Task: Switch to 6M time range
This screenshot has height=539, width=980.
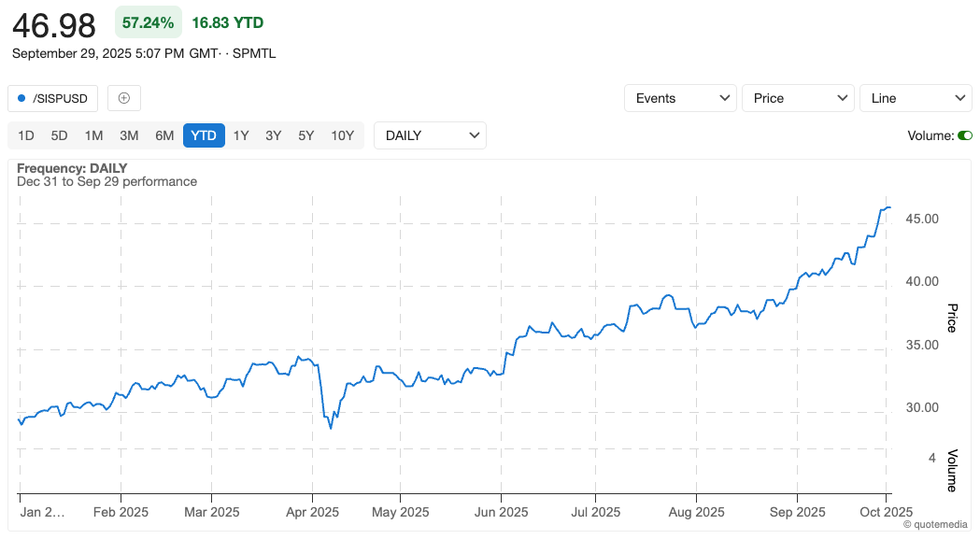Action: coord(164,136)
